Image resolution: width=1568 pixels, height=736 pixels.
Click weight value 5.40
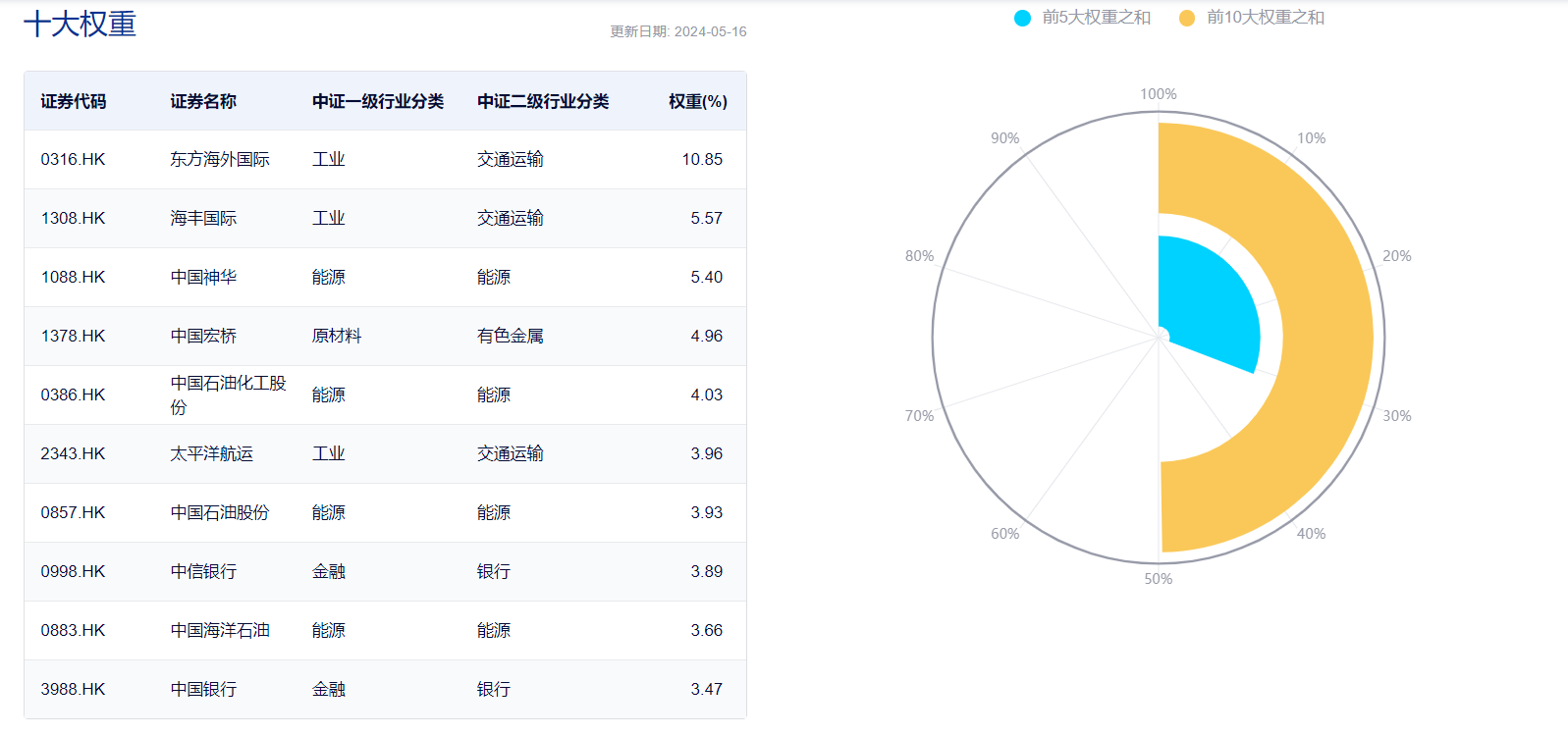pyautogui.click(x=706, y=277)
